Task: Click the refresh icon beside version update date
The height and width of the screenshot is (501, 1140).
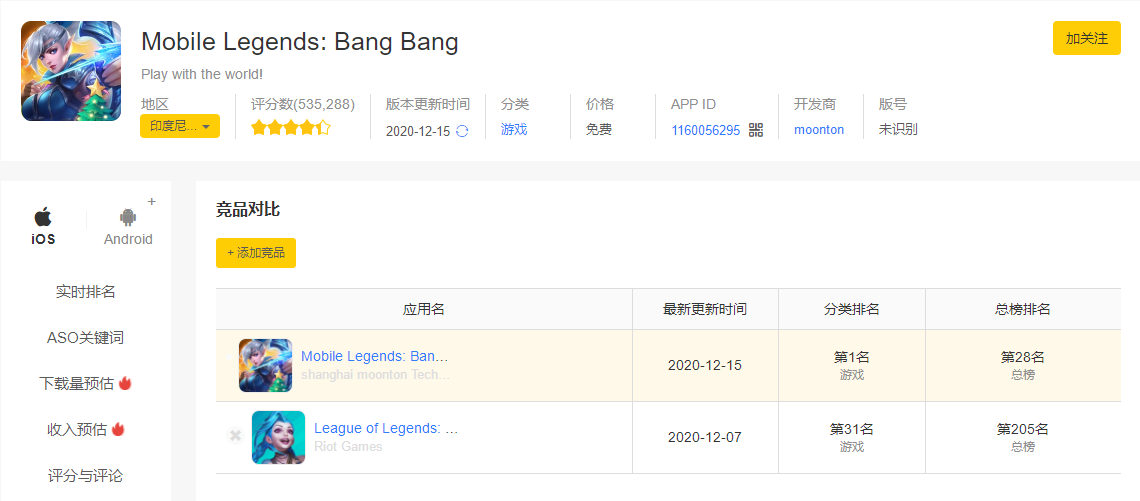Action: point(462,131)
